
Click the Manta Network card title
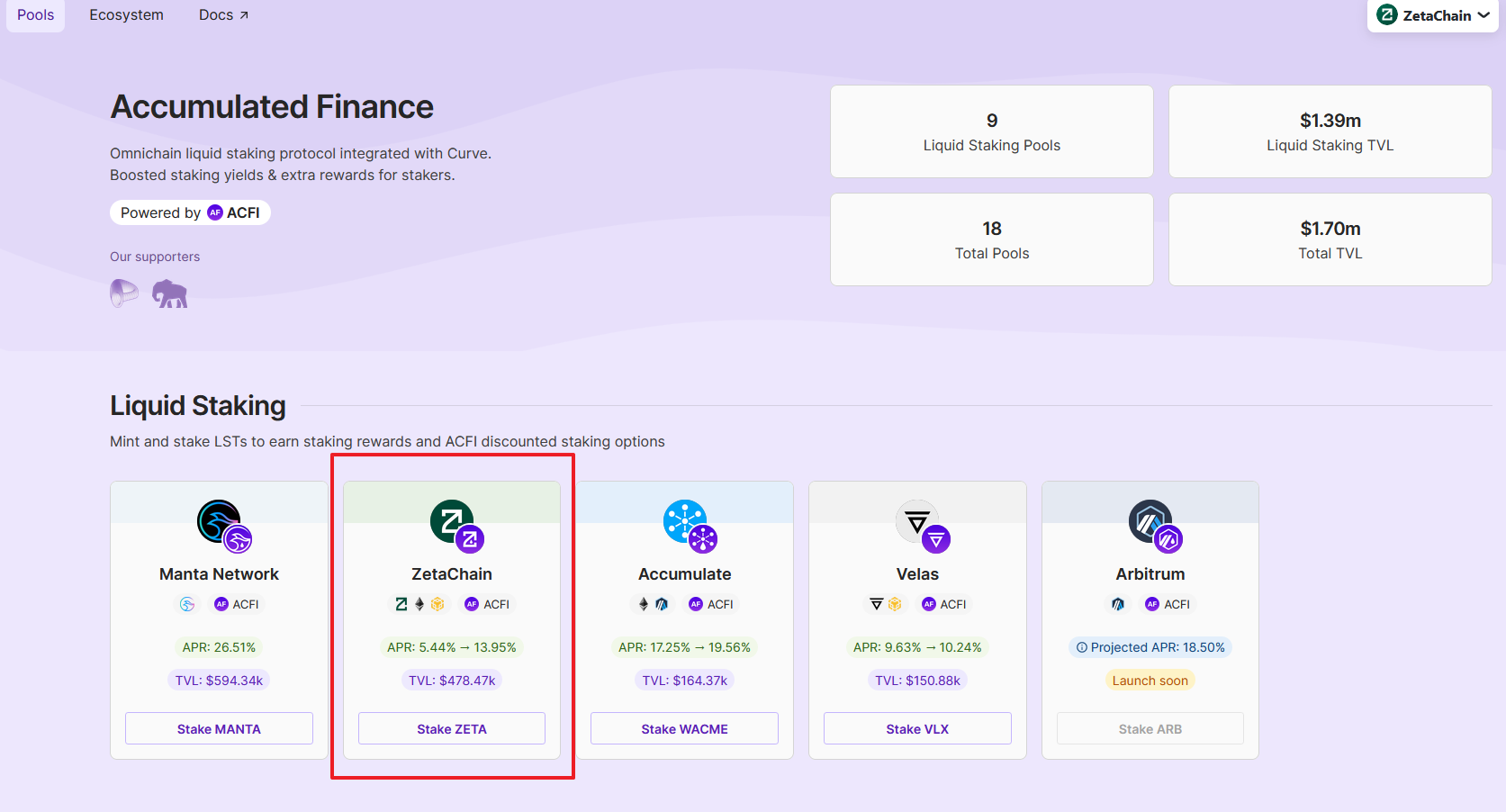(x=219, y=573)
